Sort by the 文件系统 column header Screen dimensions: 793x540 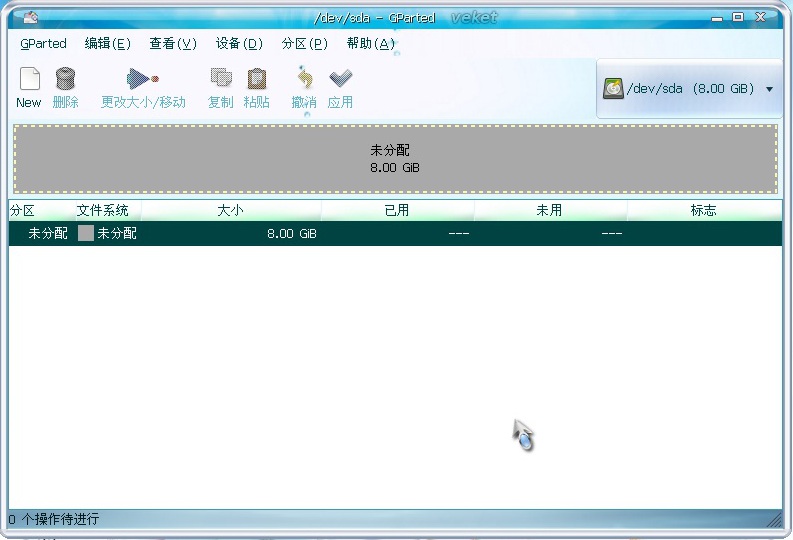pyautogui.click(x=108, y=210)
